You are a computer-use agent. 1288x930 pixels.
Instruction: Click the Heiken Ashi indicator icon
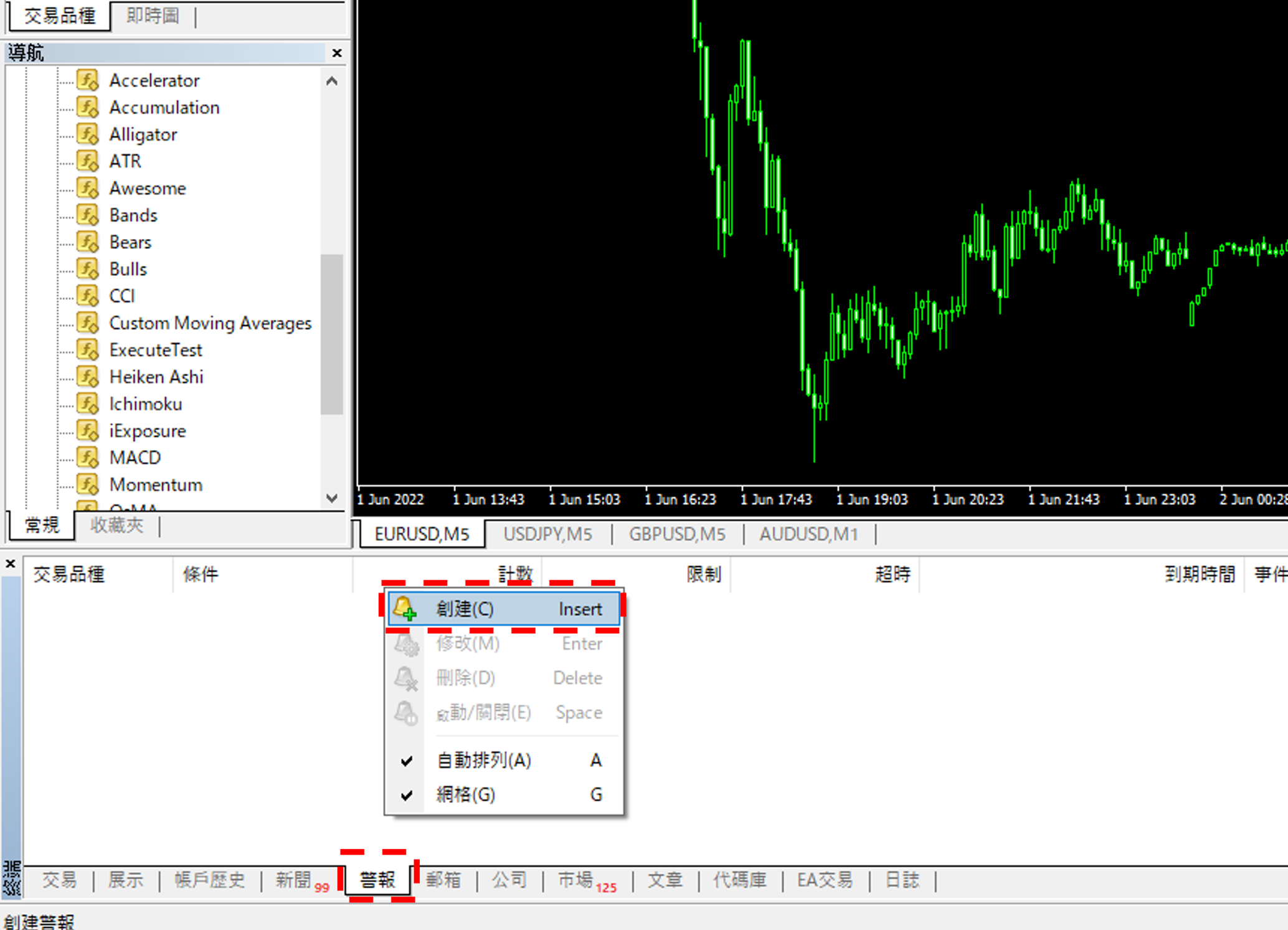click(88, 377)
